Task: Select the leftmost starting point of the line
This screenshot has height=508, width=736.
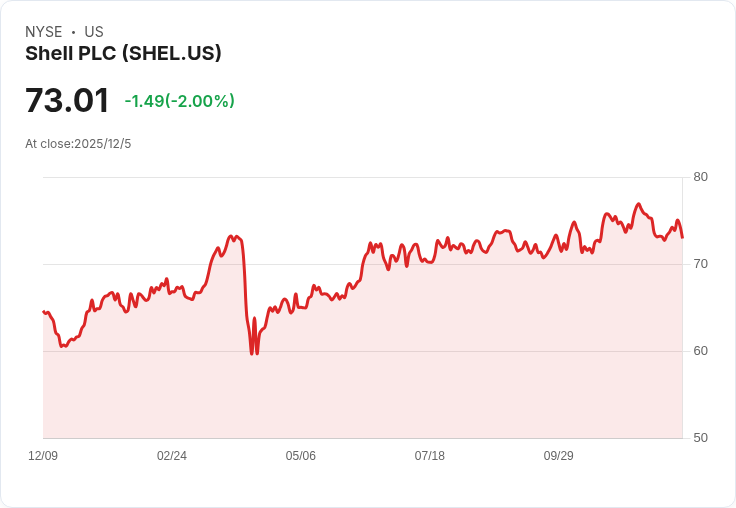Action: coord(43,311)
